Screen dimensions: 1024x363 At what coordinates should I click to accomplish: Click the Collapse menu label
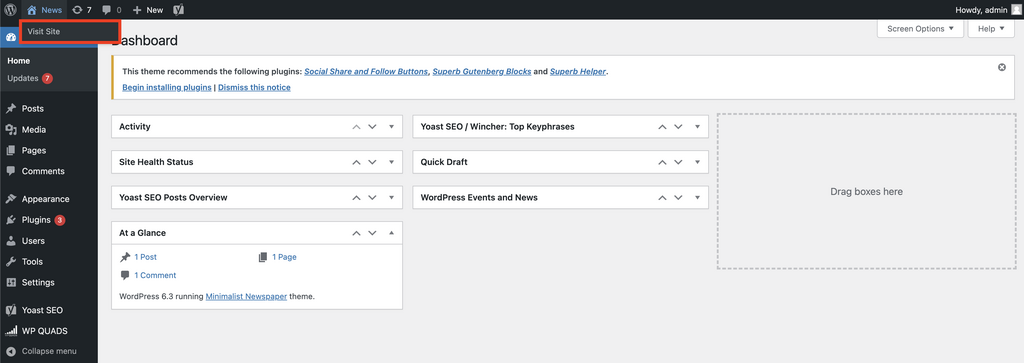pos(49,351)
